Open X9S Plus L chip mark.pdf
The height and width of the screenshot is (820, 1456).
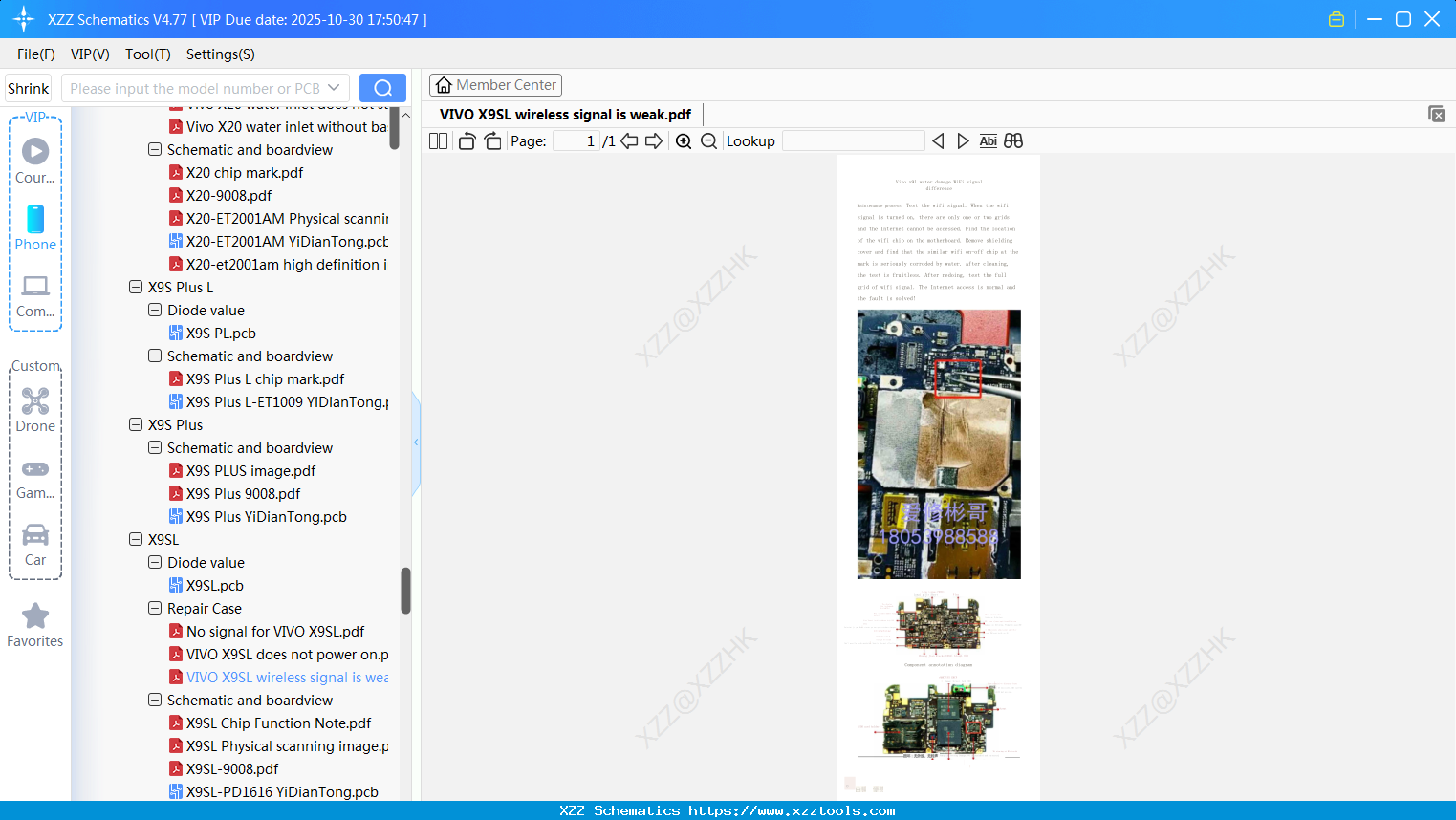(x=265, y=379)
